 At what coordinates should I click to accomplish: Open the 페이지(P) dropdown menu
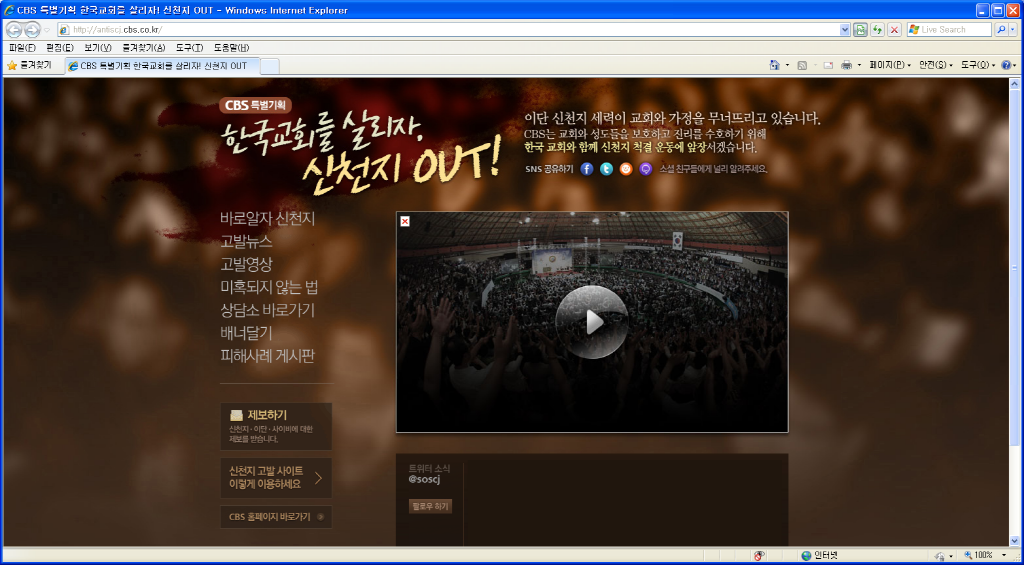point(889,65)
